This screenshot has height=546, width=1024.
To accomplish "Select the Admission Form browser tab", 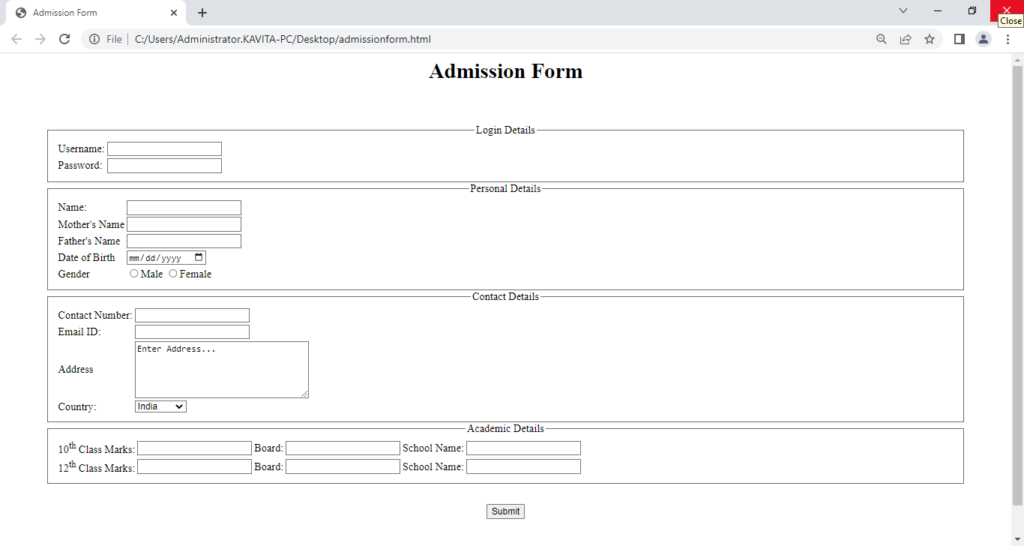I will point(95,12).
